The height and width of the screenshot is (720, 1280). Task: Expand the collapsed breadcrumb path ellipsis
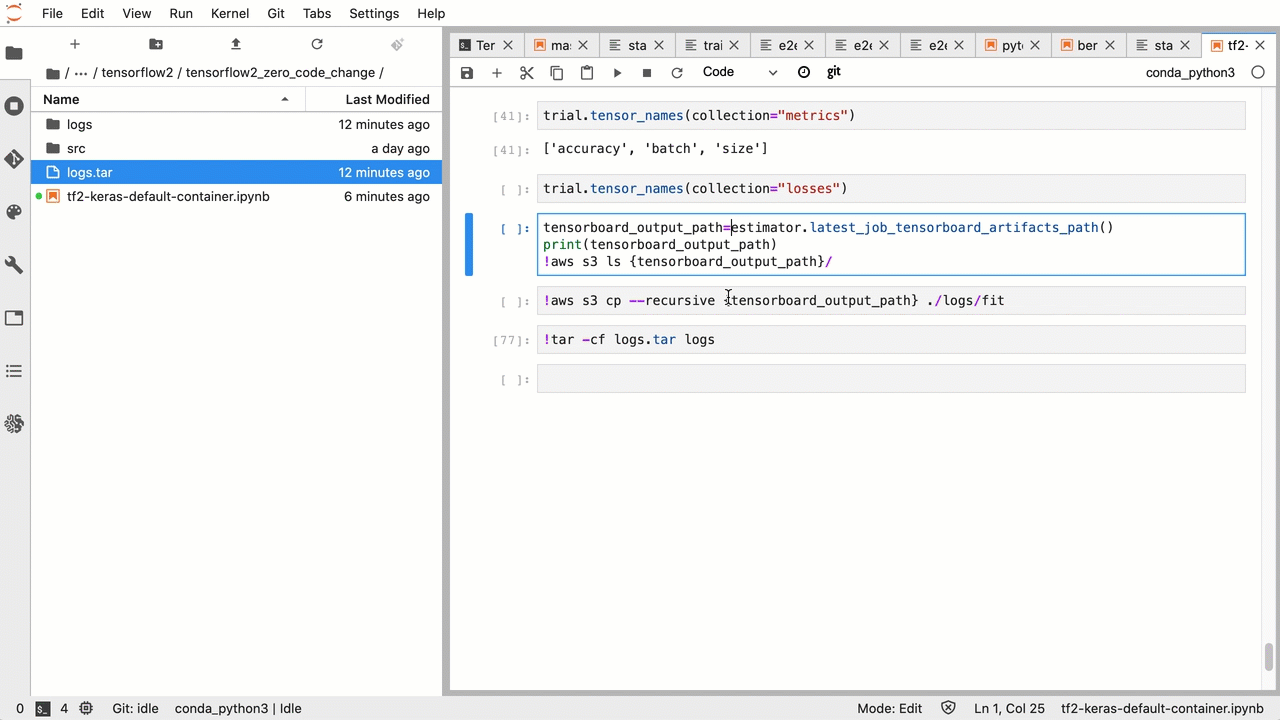[80, 72]
